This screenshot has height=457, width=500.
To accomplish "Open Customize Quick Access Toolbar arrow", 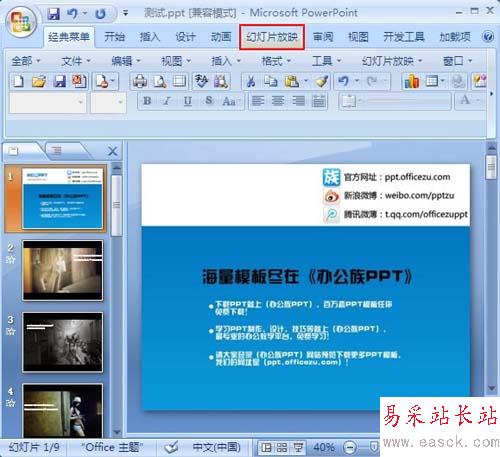I will (x=125, y=13).
